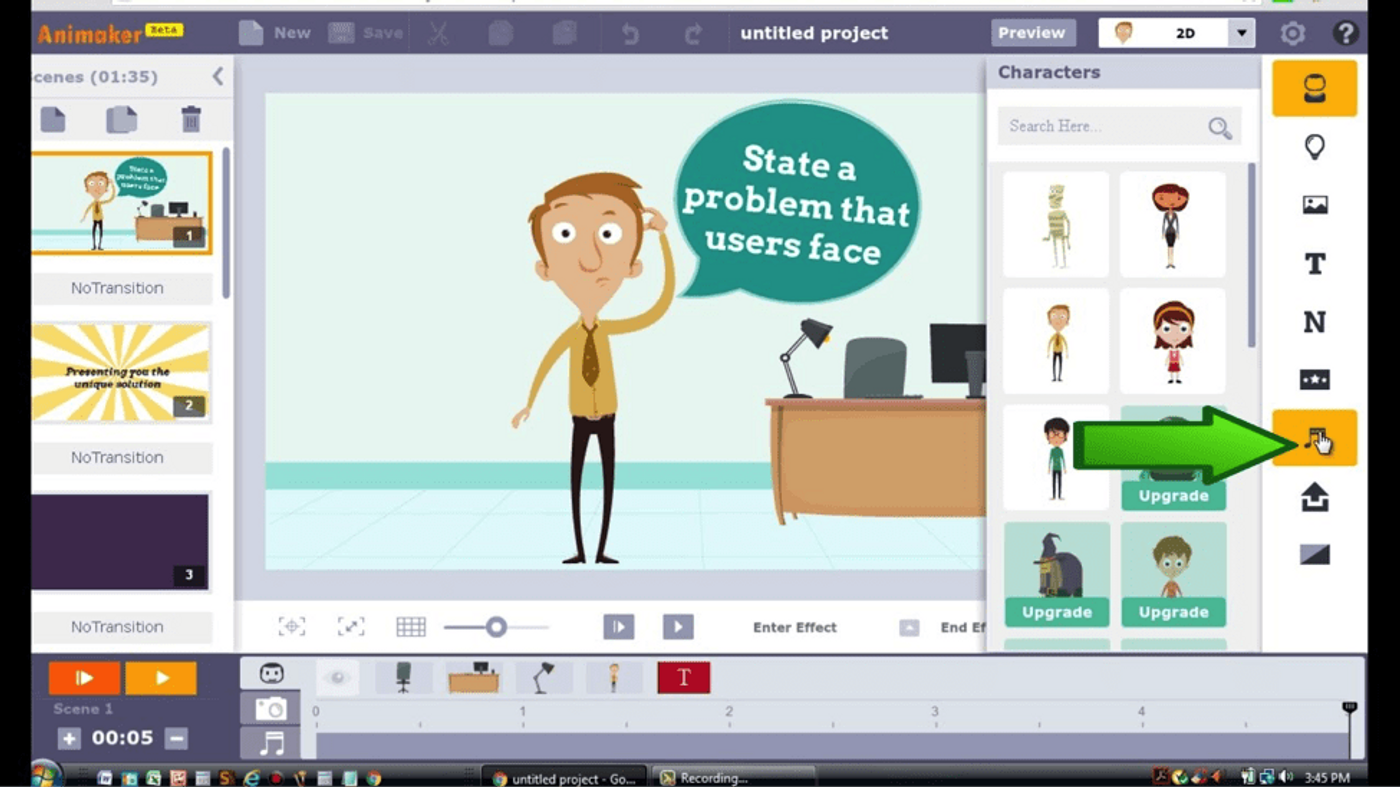Open the Characters panel

(1314, 88)
